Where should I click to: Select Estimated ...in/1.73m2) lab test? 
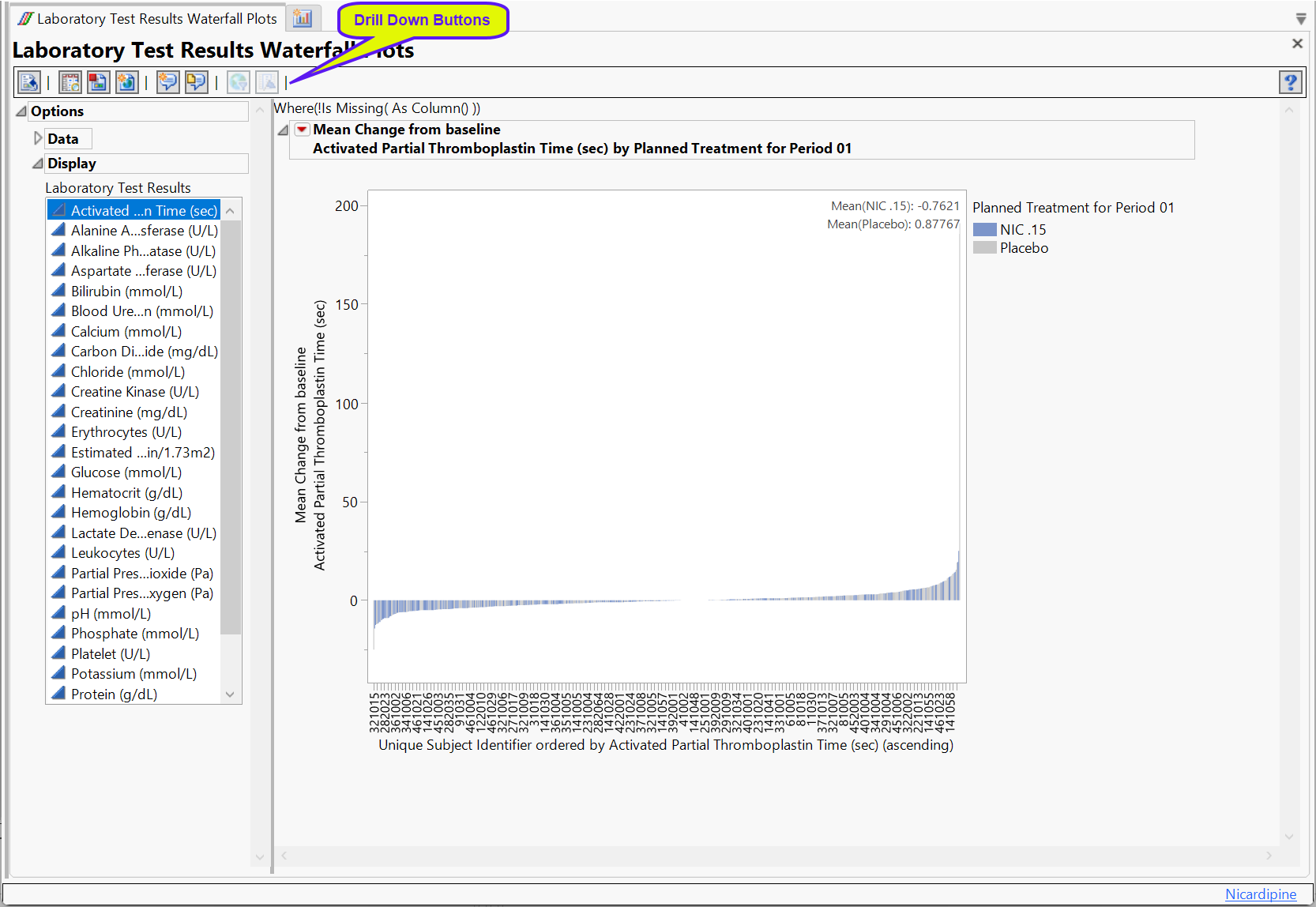click(x=133, y=453)
